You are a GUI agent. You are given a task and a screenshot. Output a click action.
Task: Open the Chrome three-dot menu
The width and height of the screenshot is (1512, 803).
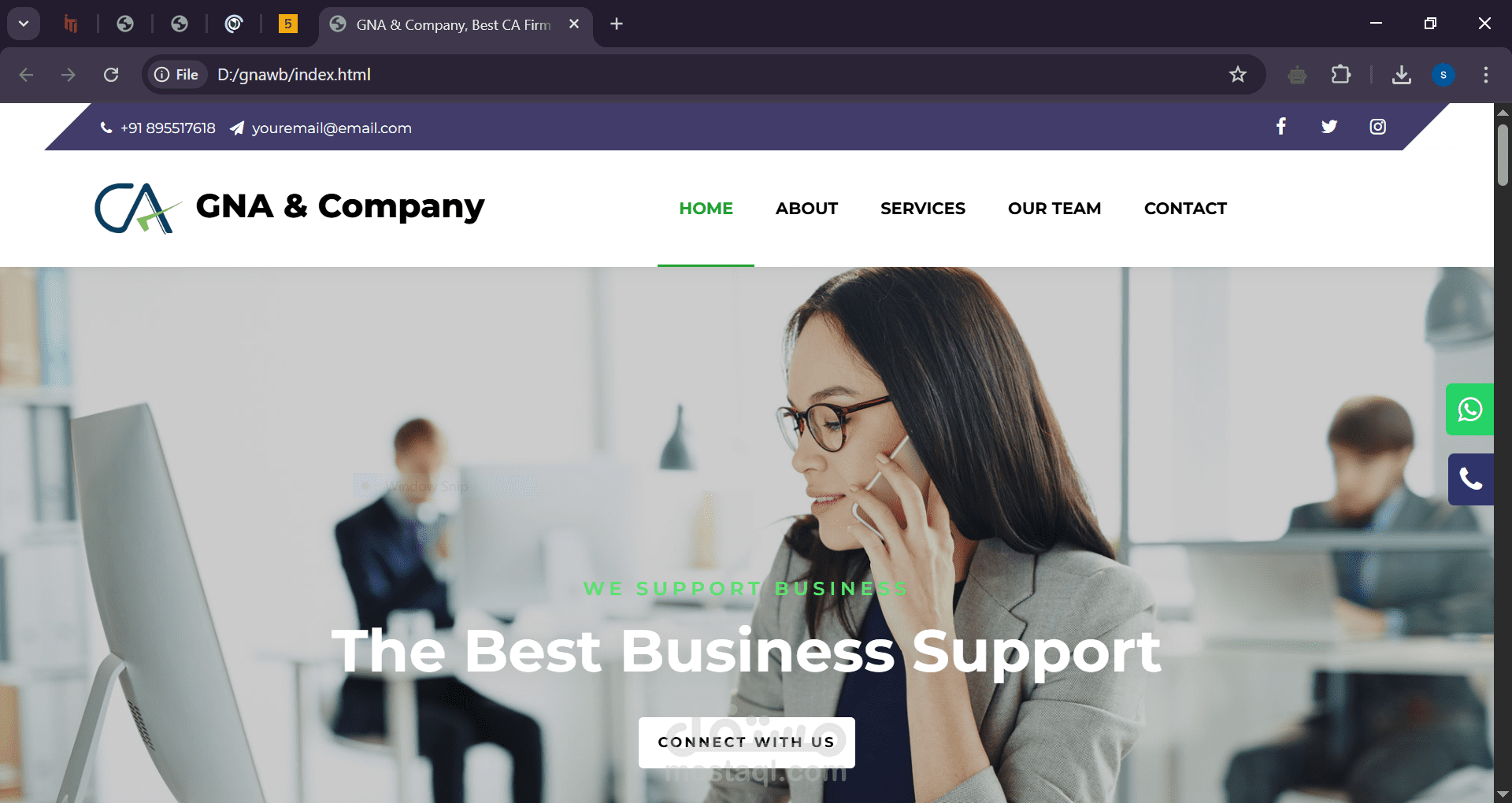[1486, 75]
